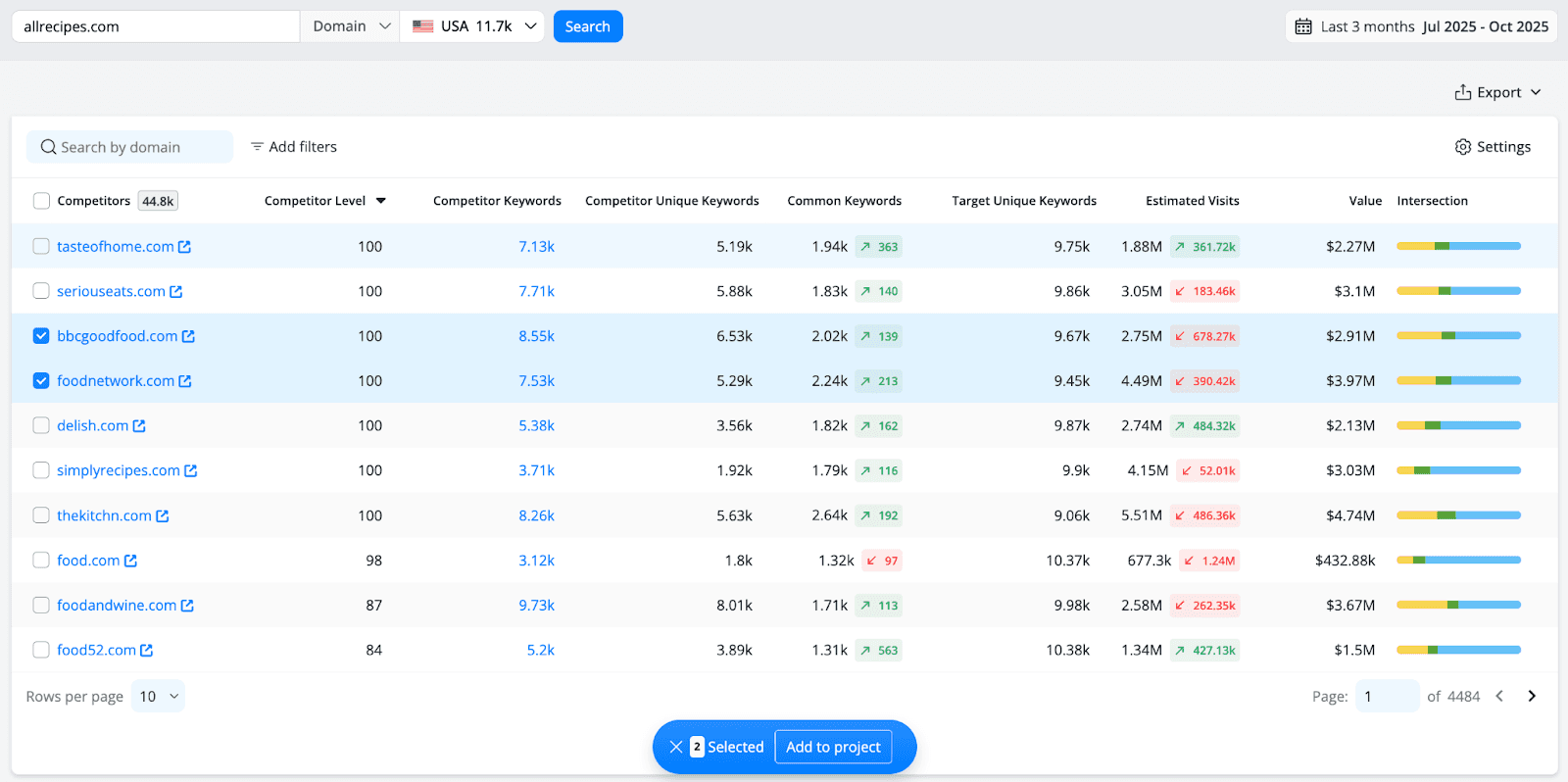Open foodandwine.com external link icon
The width and height of the screenshot is (1568, 782).
187,606
